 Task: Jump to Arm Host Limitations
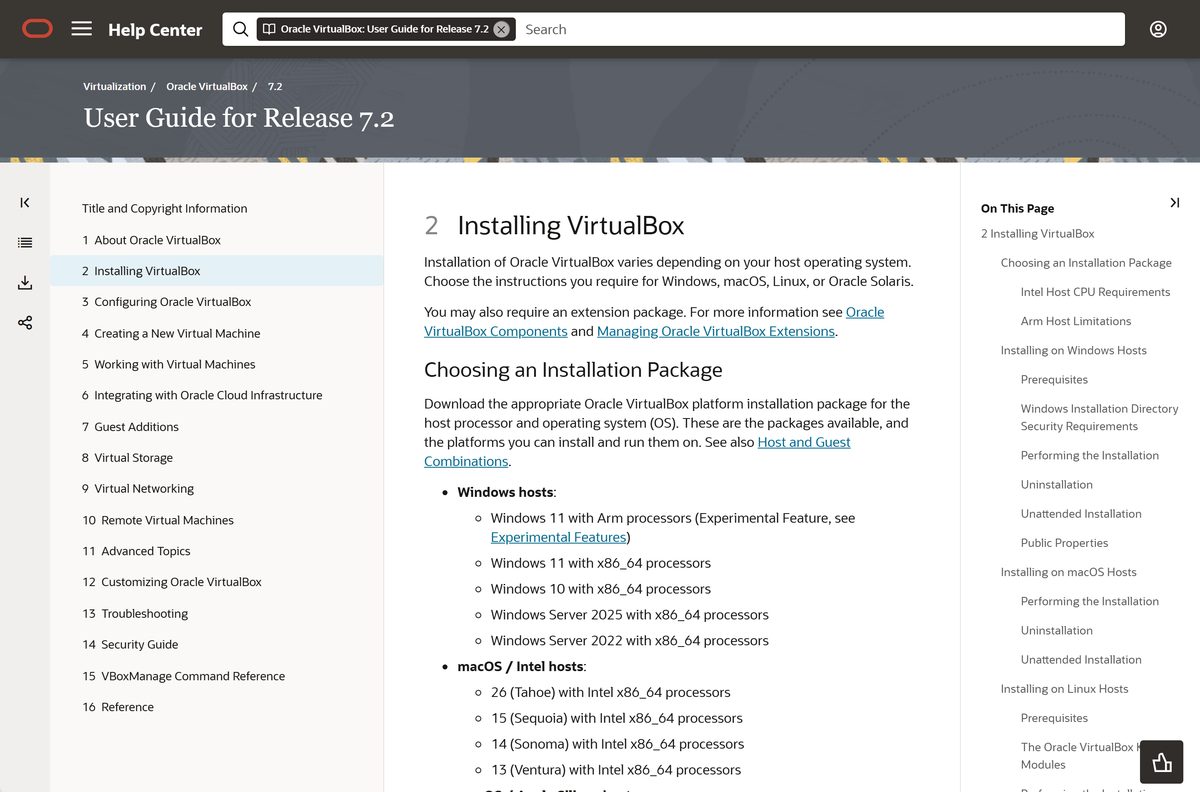[1076, 321]
